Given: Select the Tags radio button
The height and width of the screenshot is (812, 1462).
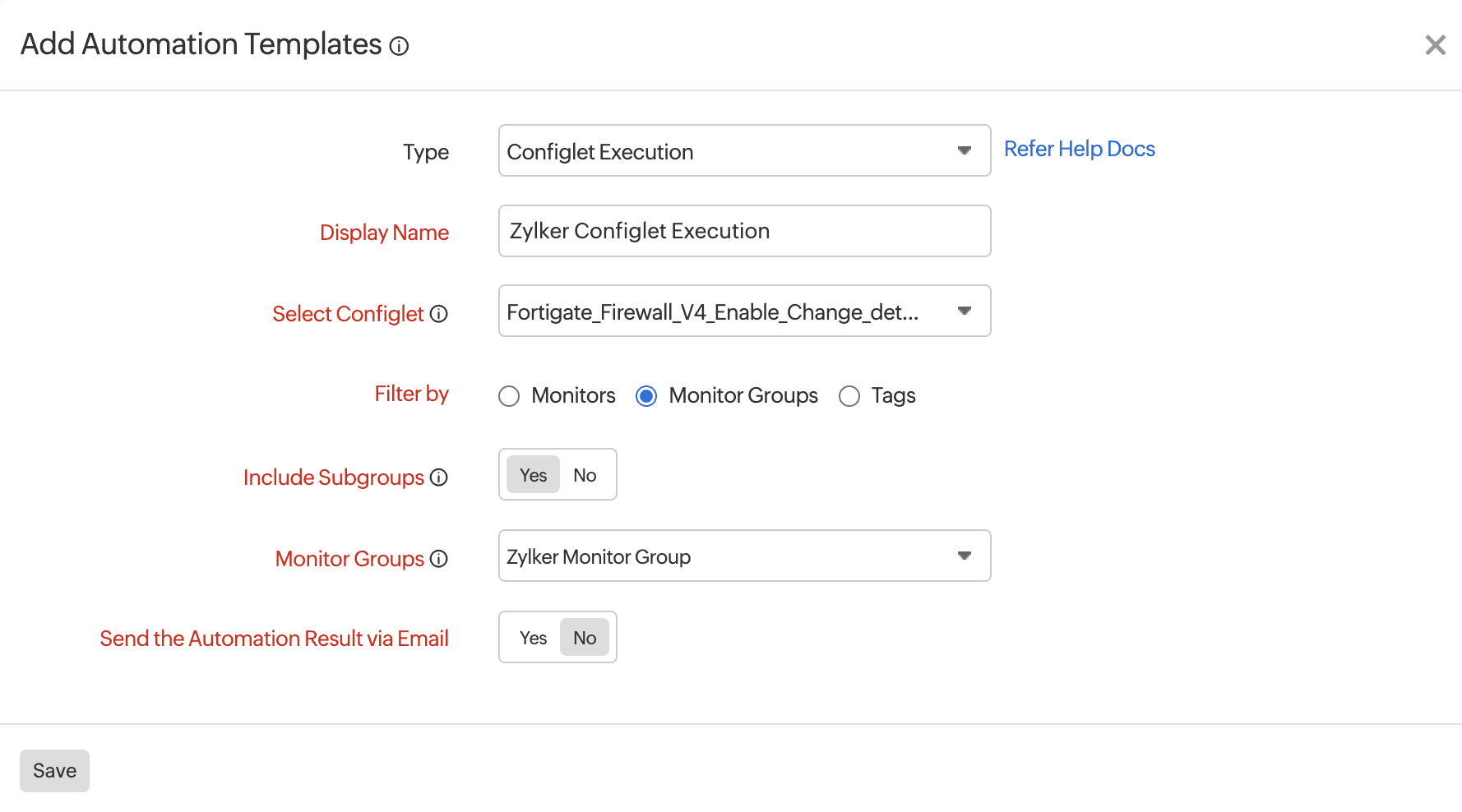Looking at the screenshot, I should [849, 396].
